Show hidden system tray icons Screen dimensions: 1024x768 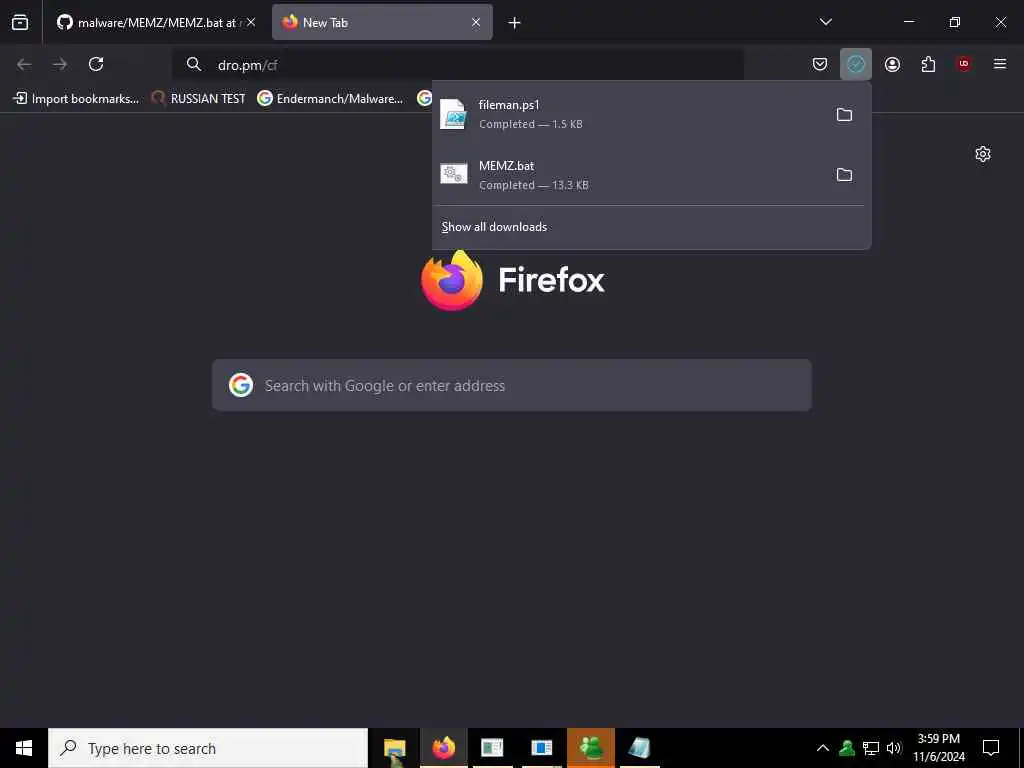tap(823, 748)
